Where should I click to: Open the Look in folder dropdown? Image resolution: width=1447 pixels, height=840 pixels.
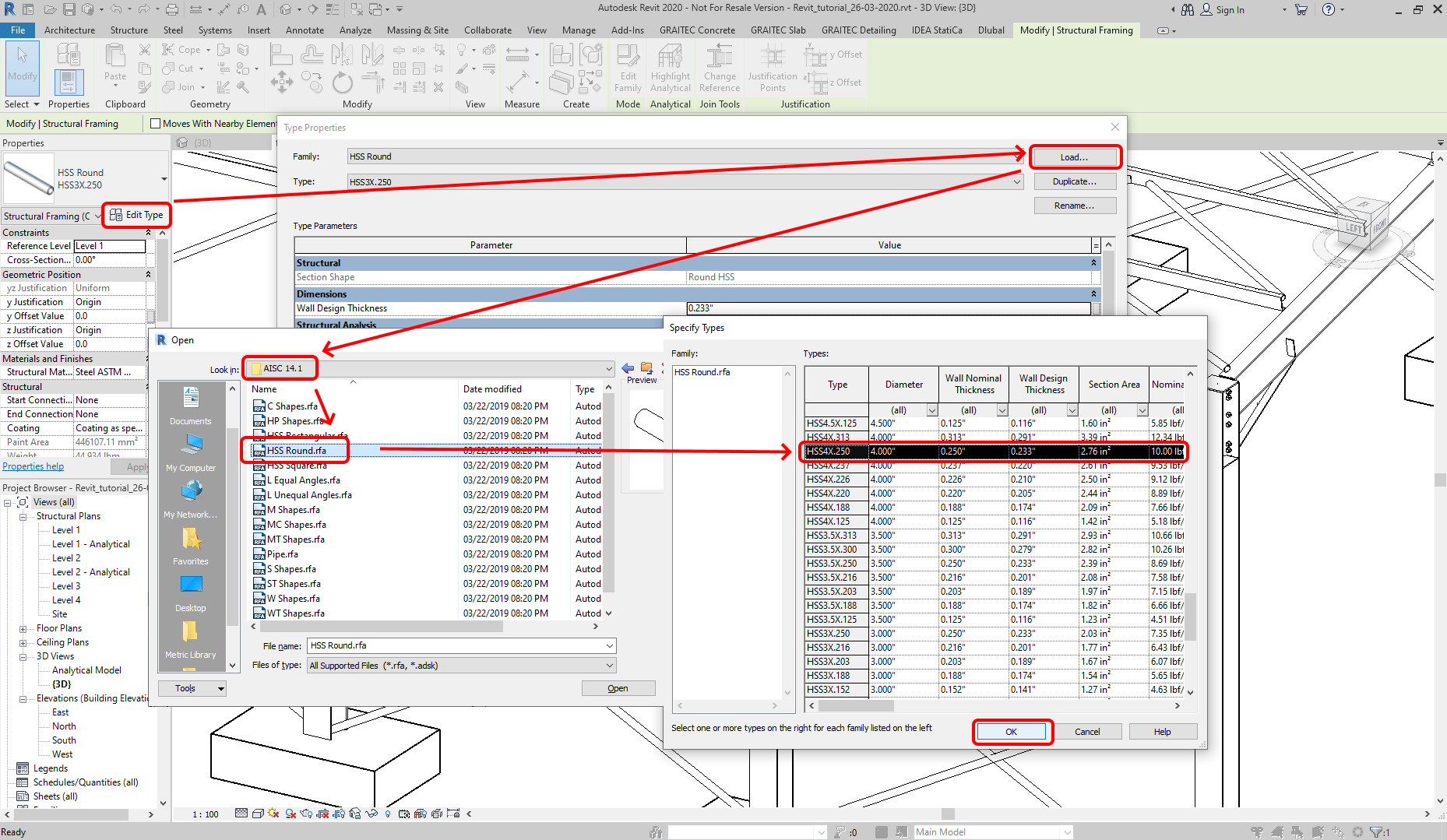pyautogui.click(x=608, y=369)
